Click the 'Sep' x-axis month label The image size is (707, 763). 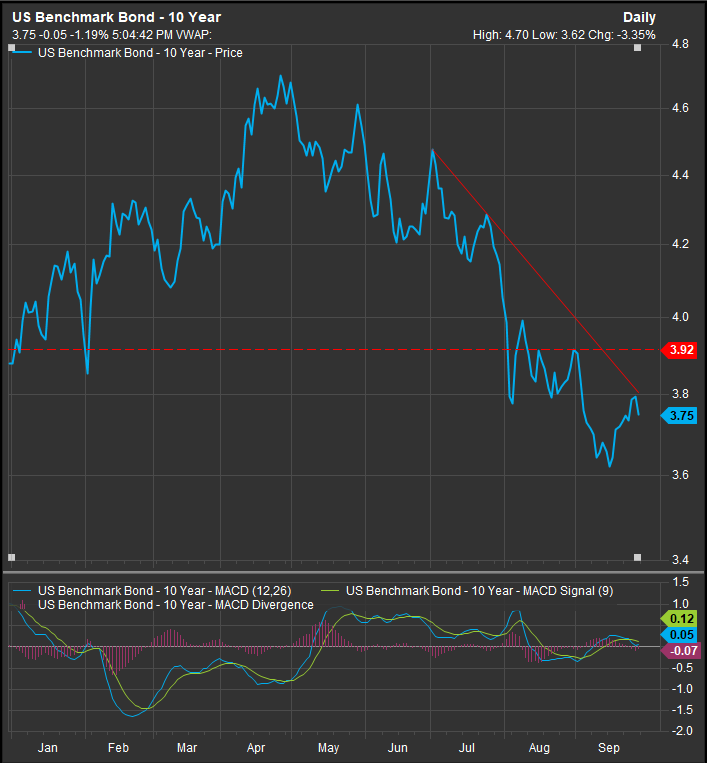point(609,748)
